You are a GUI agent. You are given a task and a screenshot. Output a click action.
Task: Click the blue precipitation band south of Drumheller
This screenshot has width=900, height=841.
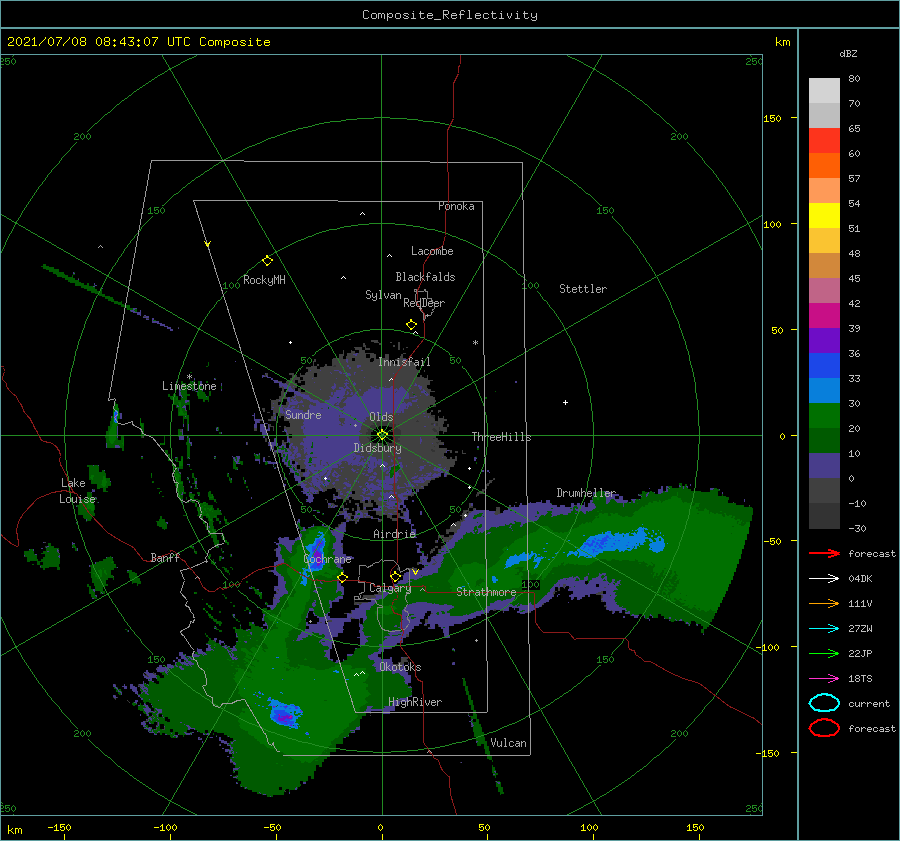pyautogui.click(x=623, y=542)
